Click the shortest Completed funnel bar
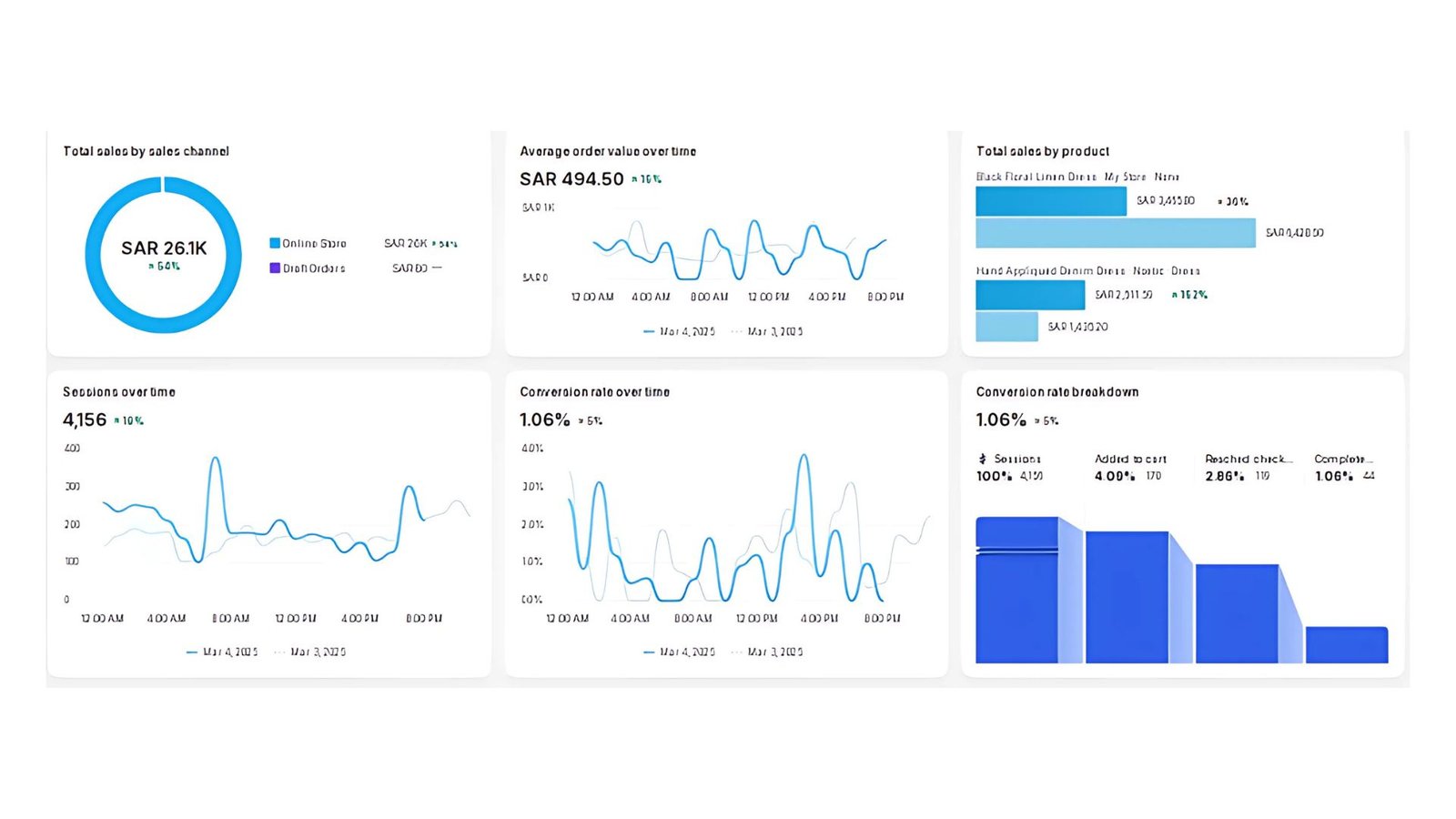 (x=1346, y=644)
